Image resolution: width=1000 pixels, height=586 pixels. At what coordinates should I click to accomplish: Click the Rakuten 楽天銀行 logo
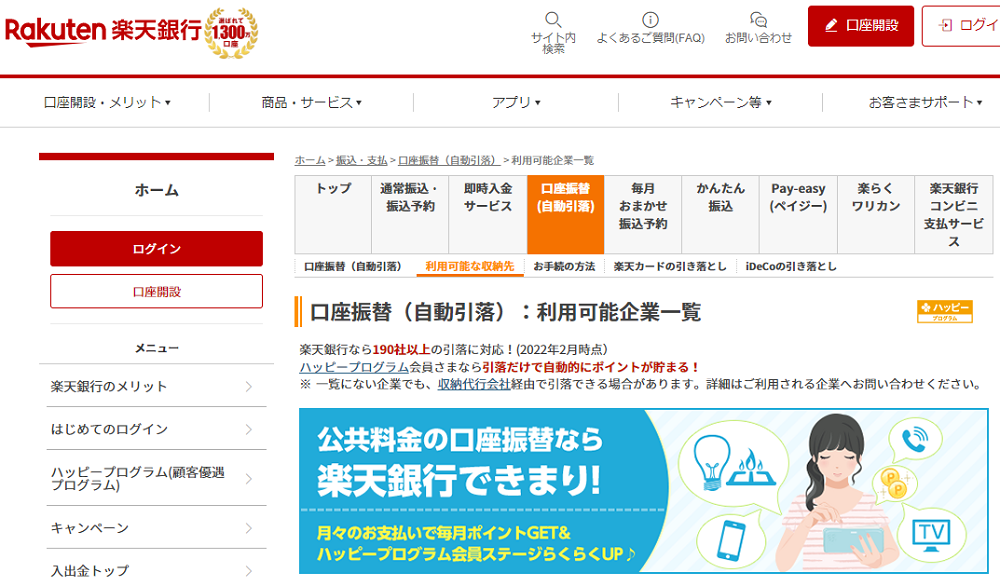103,31
